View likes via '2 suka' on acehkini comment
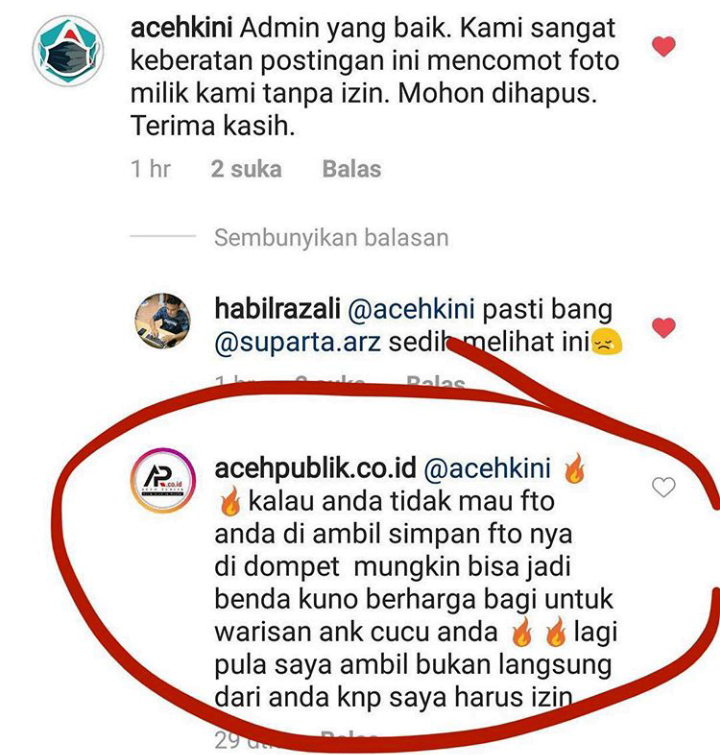Image resolution: width=720 pixels, height=755 pixels. tap(246, 169)
